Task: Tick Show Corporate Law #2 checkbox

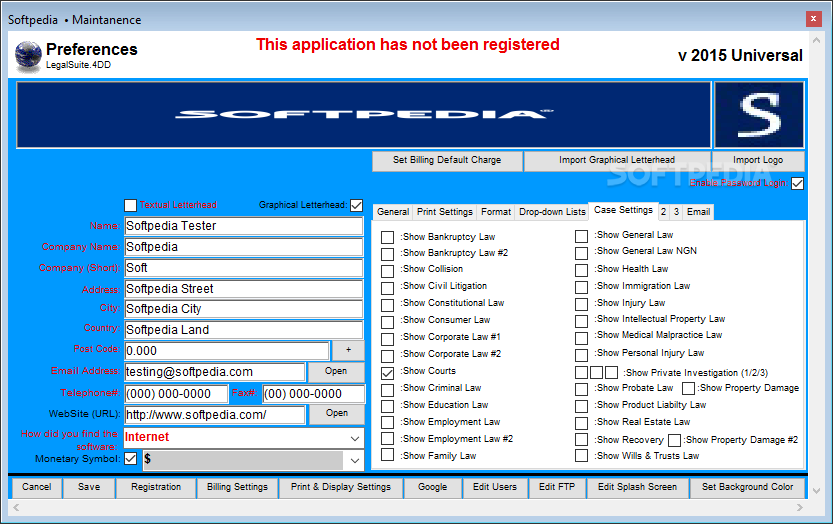Action: click(x=387, y=356)
